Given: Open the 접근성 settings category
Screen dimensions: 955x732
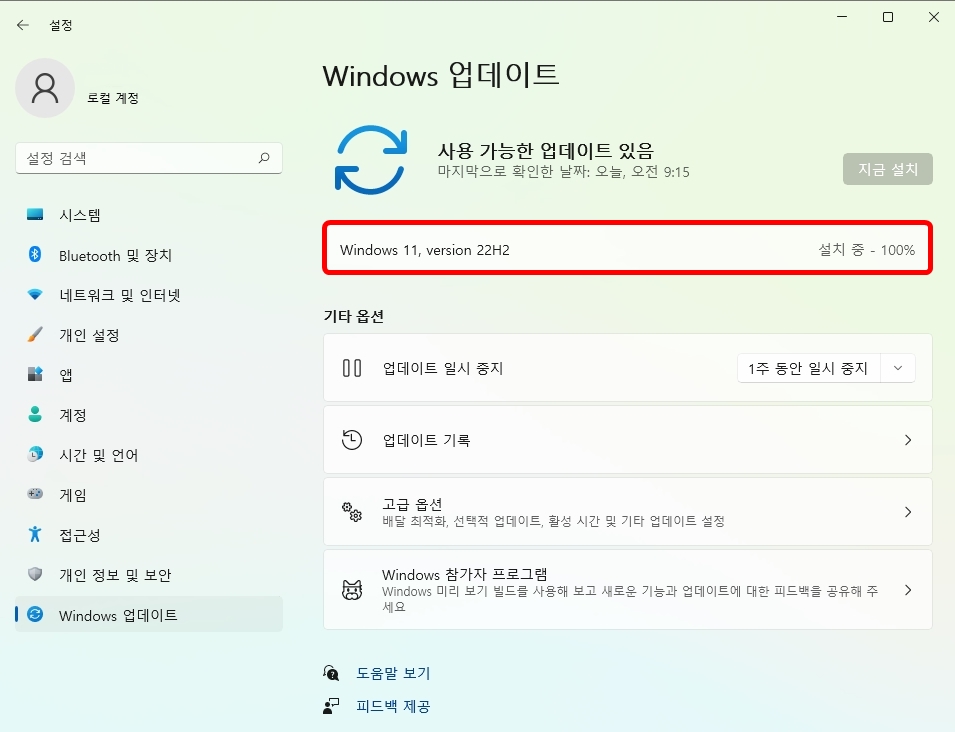Looking at the screenshot, I should (149, 535).
